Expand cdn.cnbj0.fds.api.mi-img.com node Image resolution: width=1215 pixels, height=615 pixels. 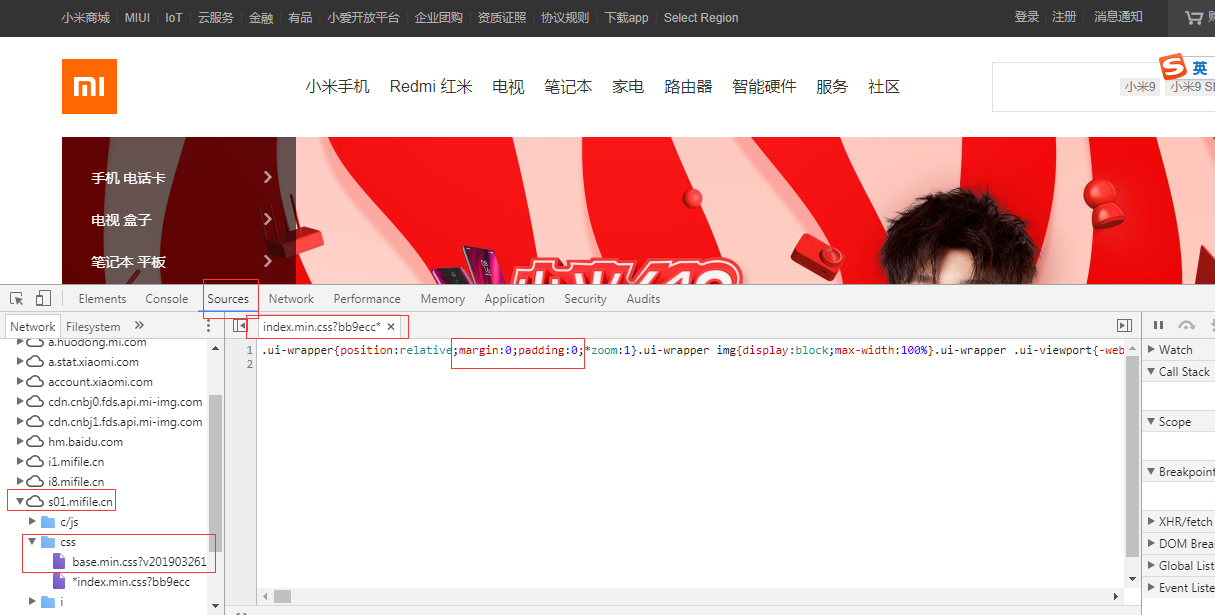tap(20, 401)
